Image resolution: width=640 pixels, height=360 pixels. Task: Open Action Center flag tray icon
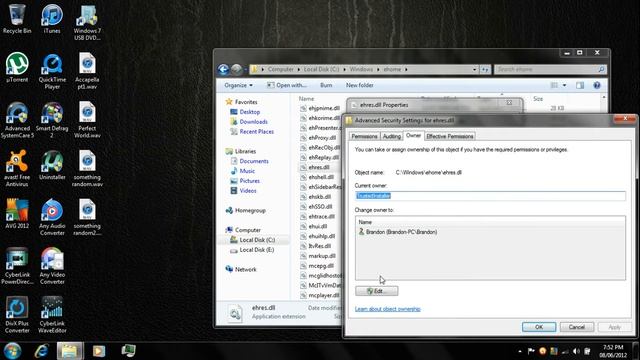click(x=531, y=351)
